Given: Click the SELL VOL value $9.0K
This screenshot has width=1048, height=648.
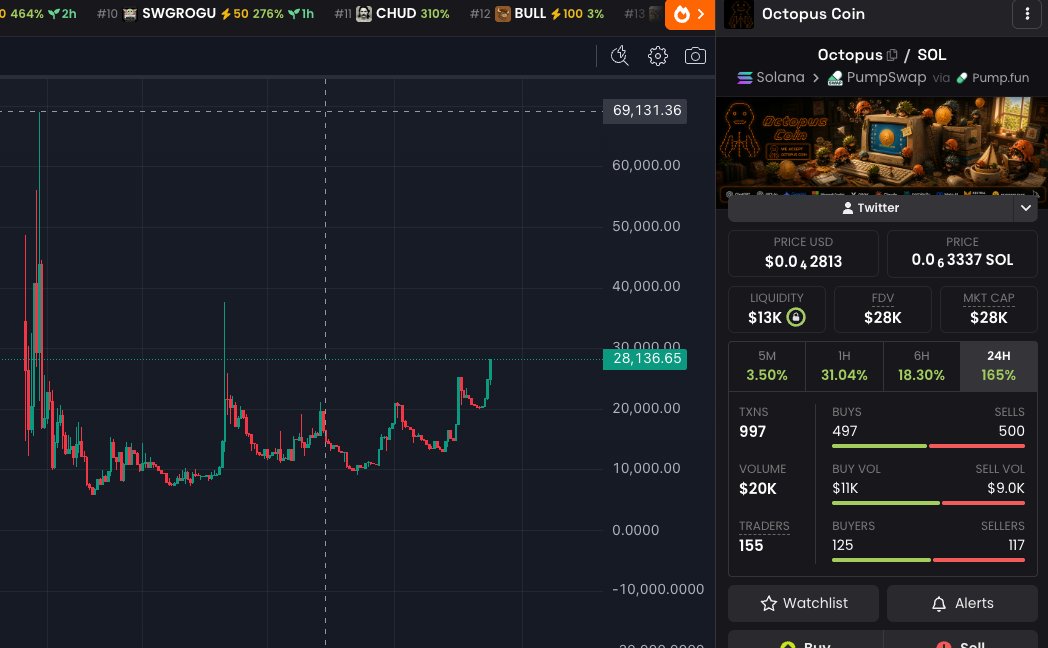Looking at the screenshot, I should (x=1006, y=488).
